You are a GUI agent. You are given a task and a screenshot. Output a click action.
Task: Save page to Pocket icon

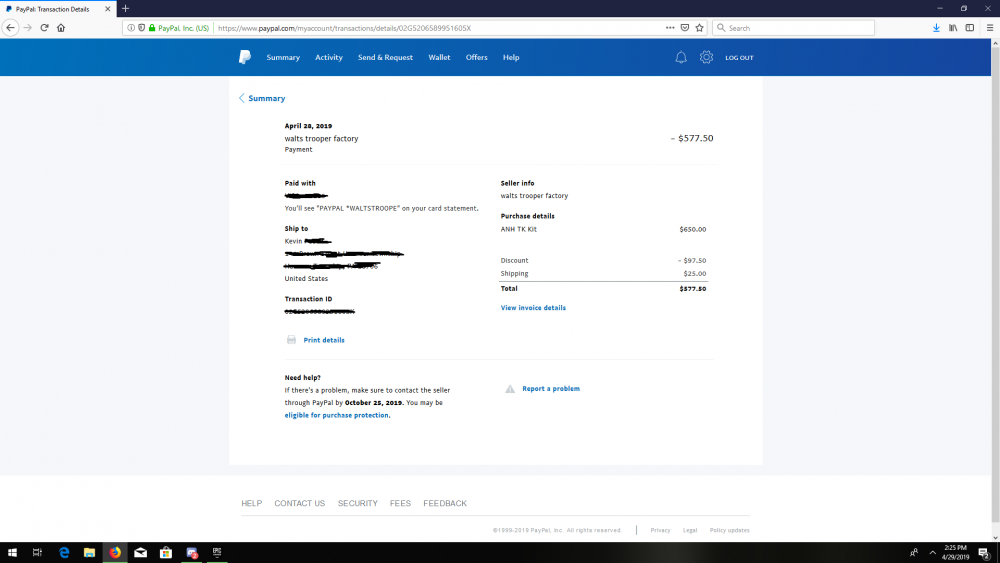pyautogui.click(x=684, y=27)
